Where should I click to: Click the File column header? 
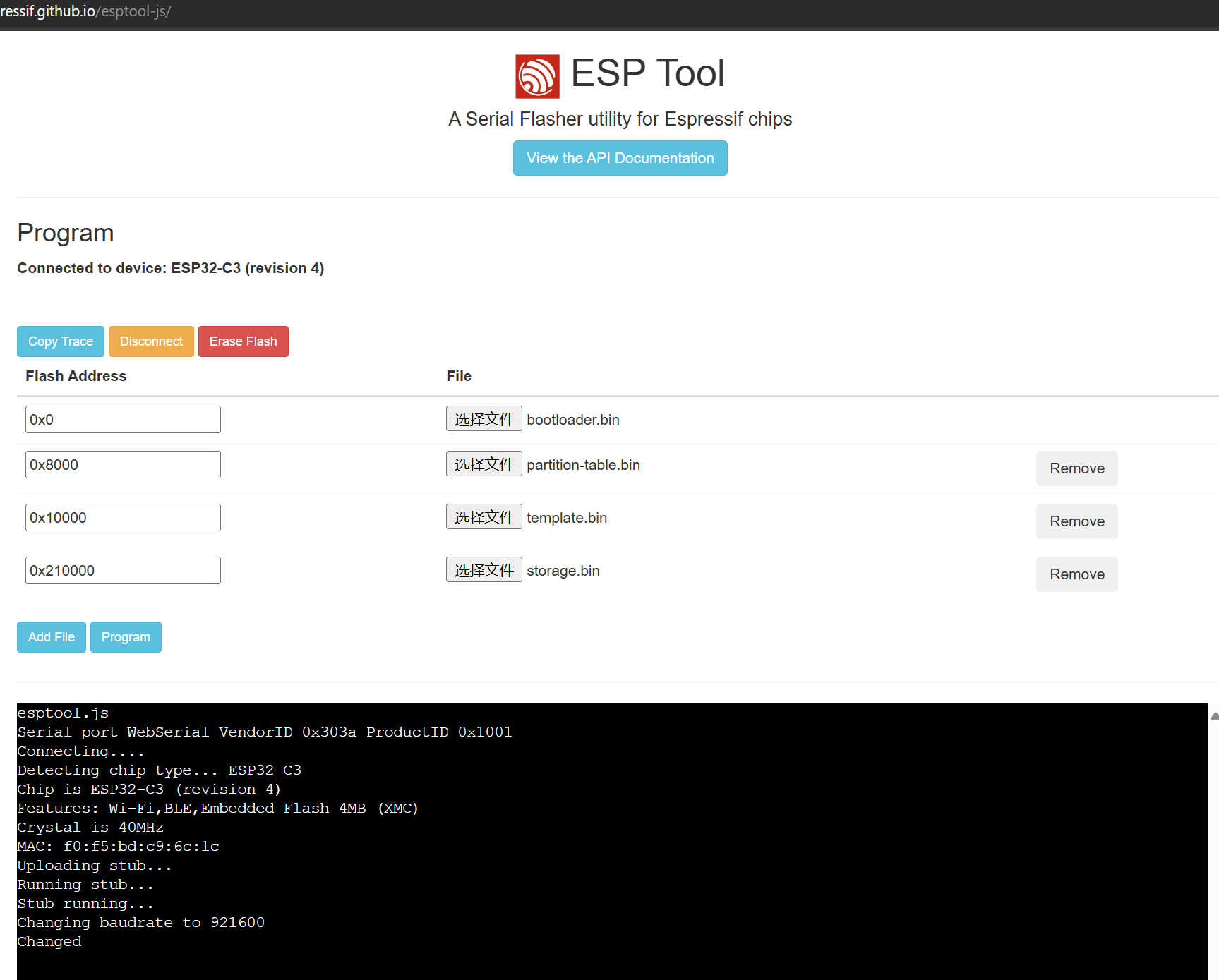click(x=459, y=376)
